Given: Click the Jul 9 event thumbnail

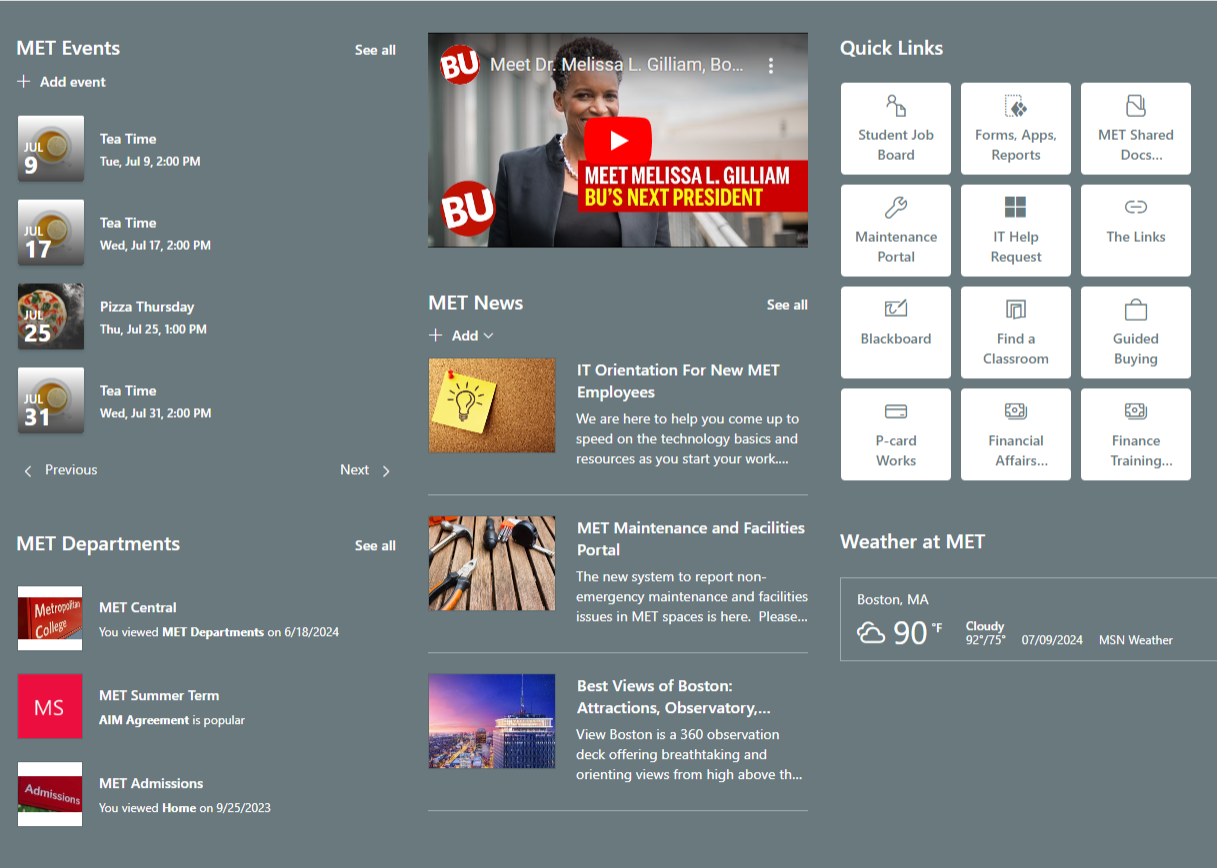Looking at the screenshot, I should click(x=51, y=149).
